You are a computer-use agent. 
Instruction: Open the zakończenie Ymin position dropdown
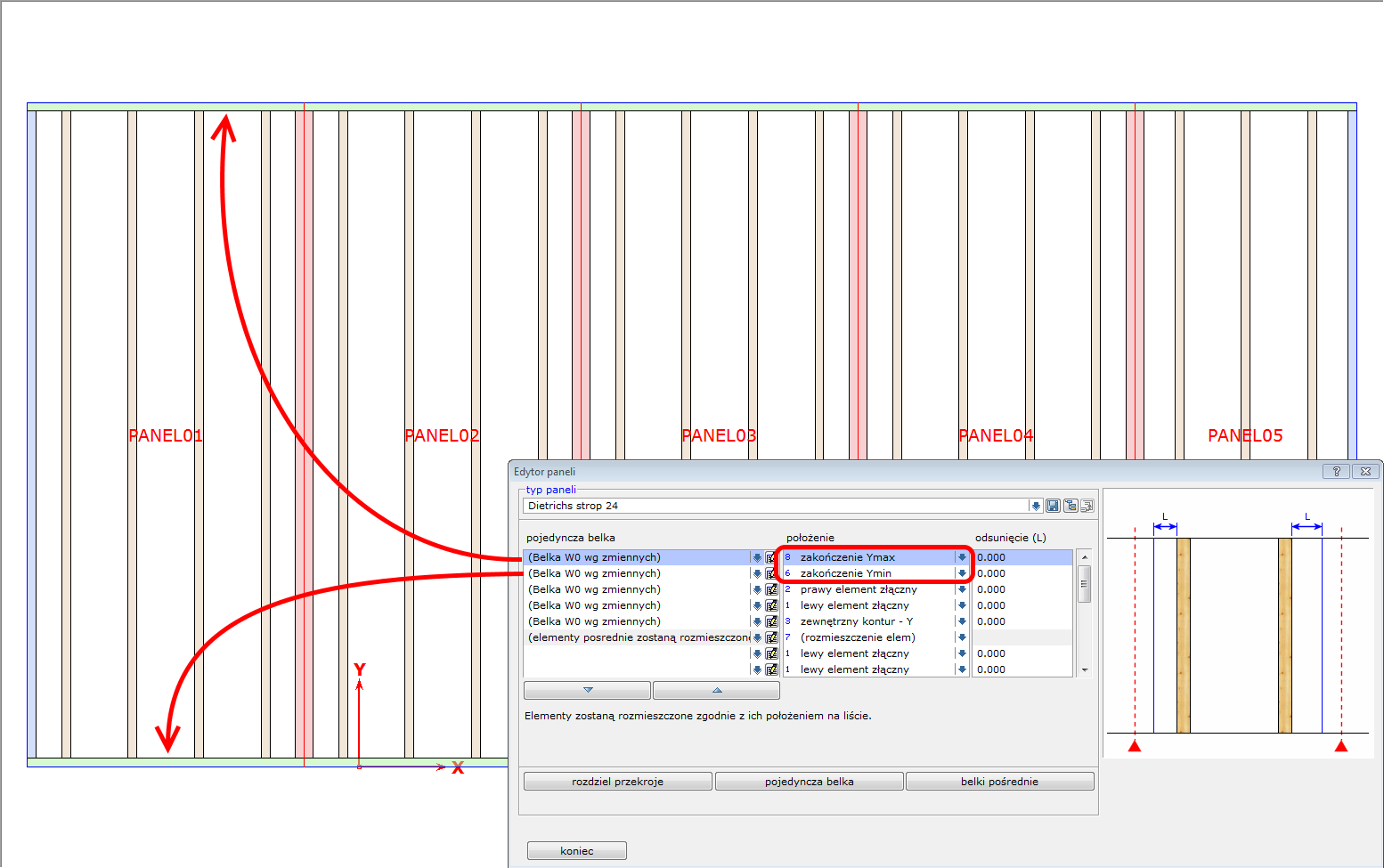962,574
